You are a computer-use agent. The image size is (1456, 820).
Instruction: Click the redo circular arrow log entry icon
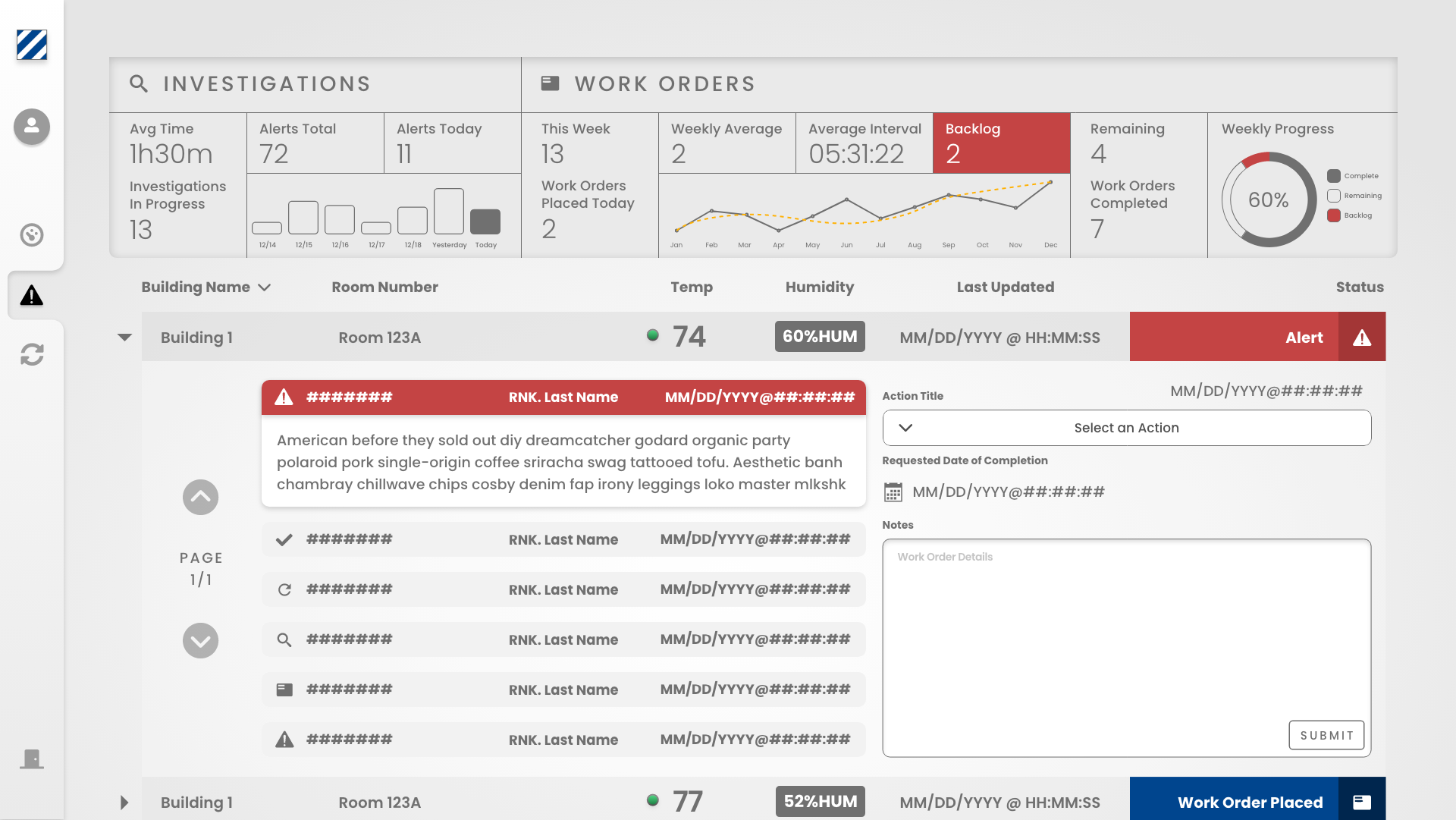tap(284, 589)
